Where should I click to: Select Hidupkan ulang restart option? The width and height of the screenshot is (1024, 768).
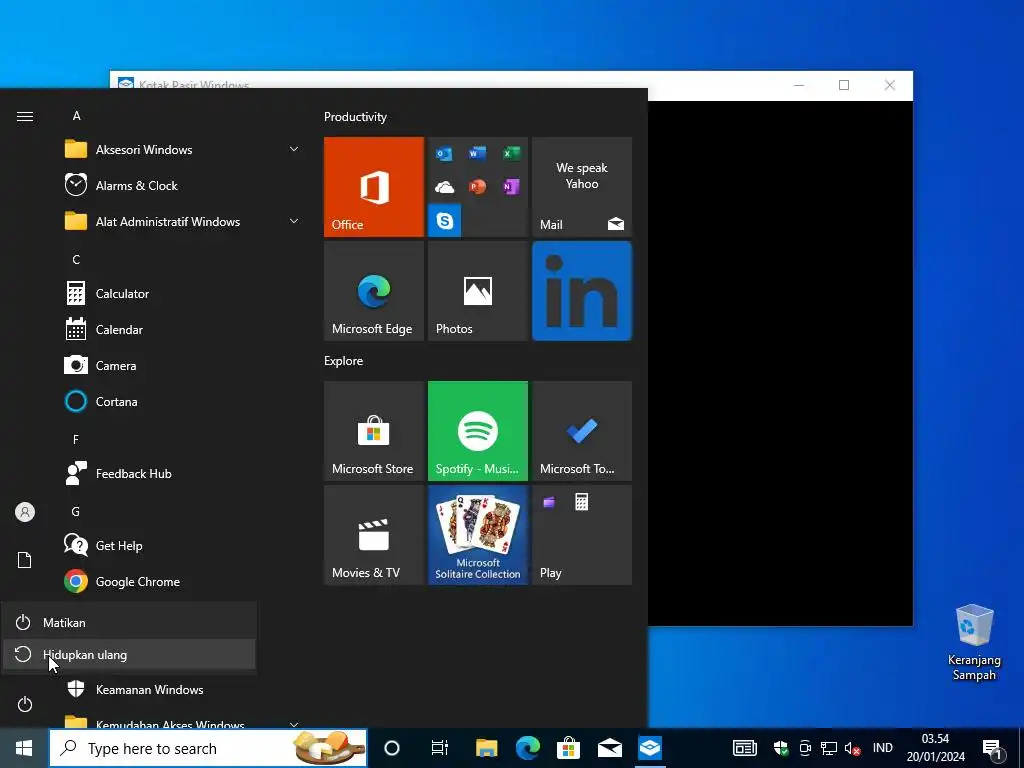[129, 654]
